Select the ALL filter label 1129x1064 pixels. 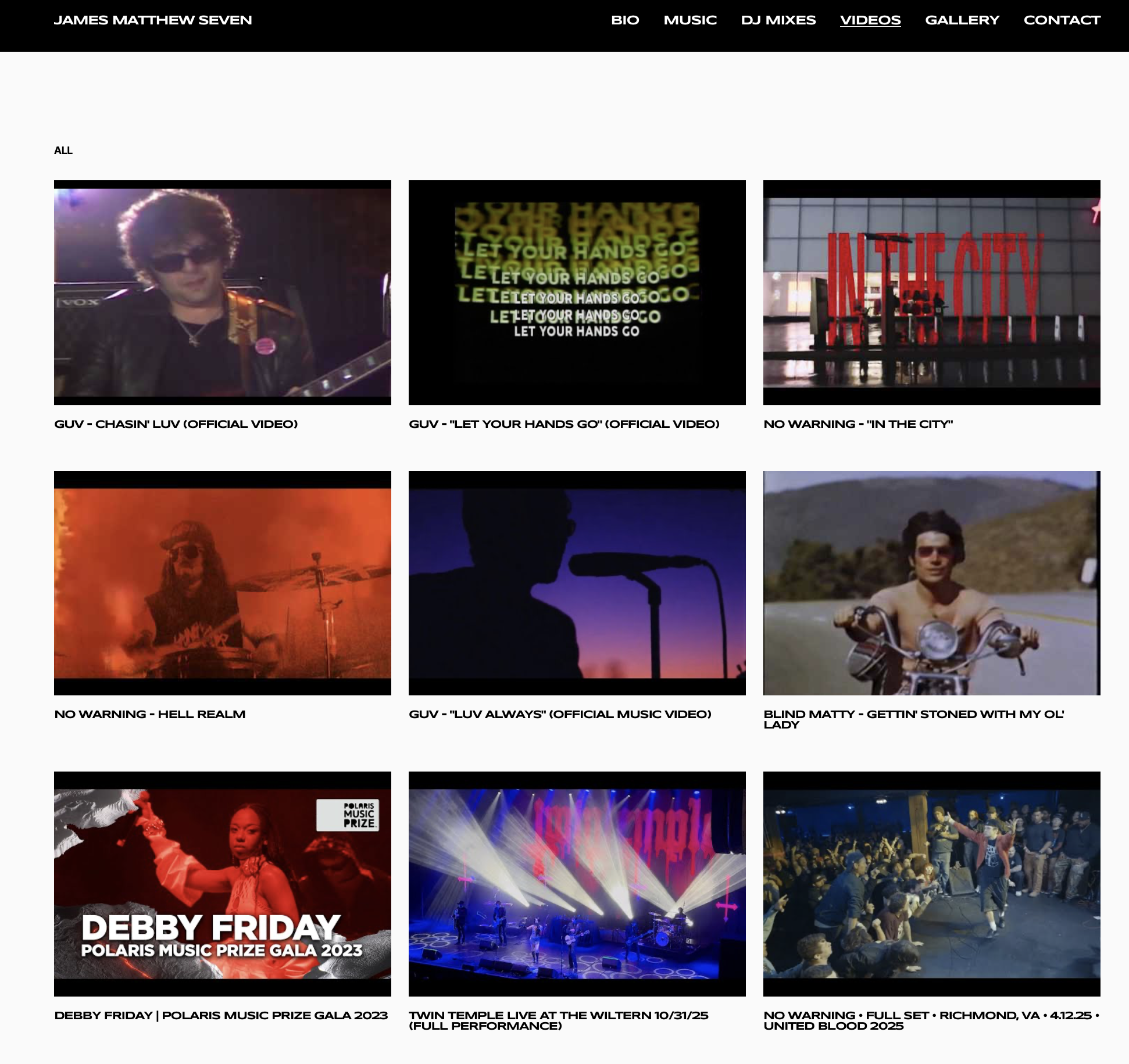63,151
